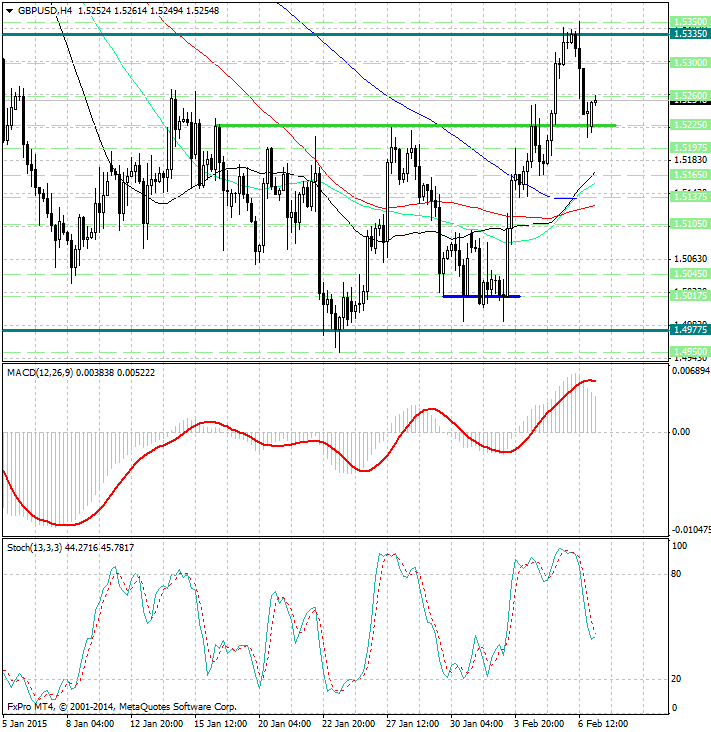Click the 27 Jan 12:00 time label

click(x=412, y=724)
